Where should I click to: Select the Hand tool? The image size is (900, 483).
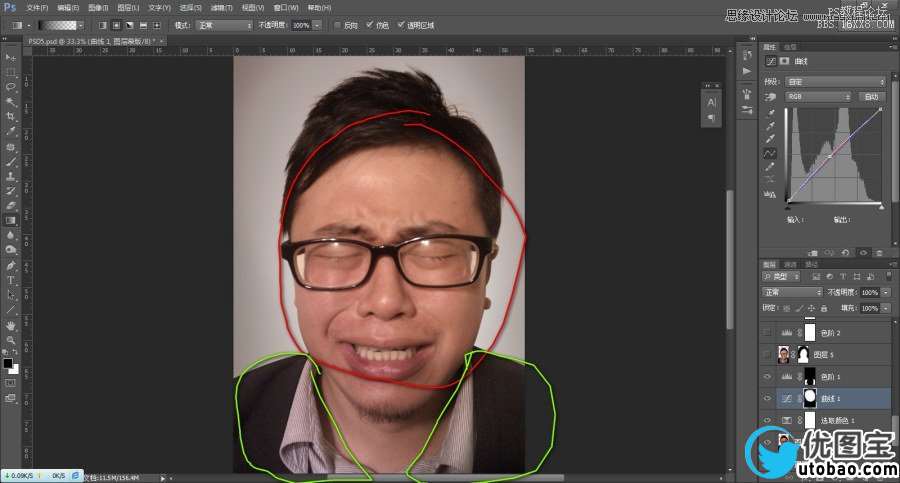[10, 326]
